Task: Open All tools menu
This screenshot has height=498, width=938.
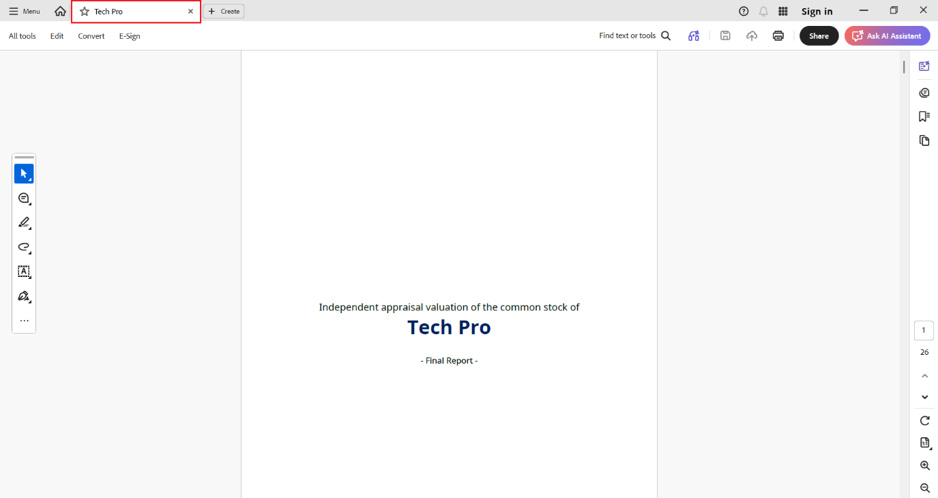Action: 22,36
